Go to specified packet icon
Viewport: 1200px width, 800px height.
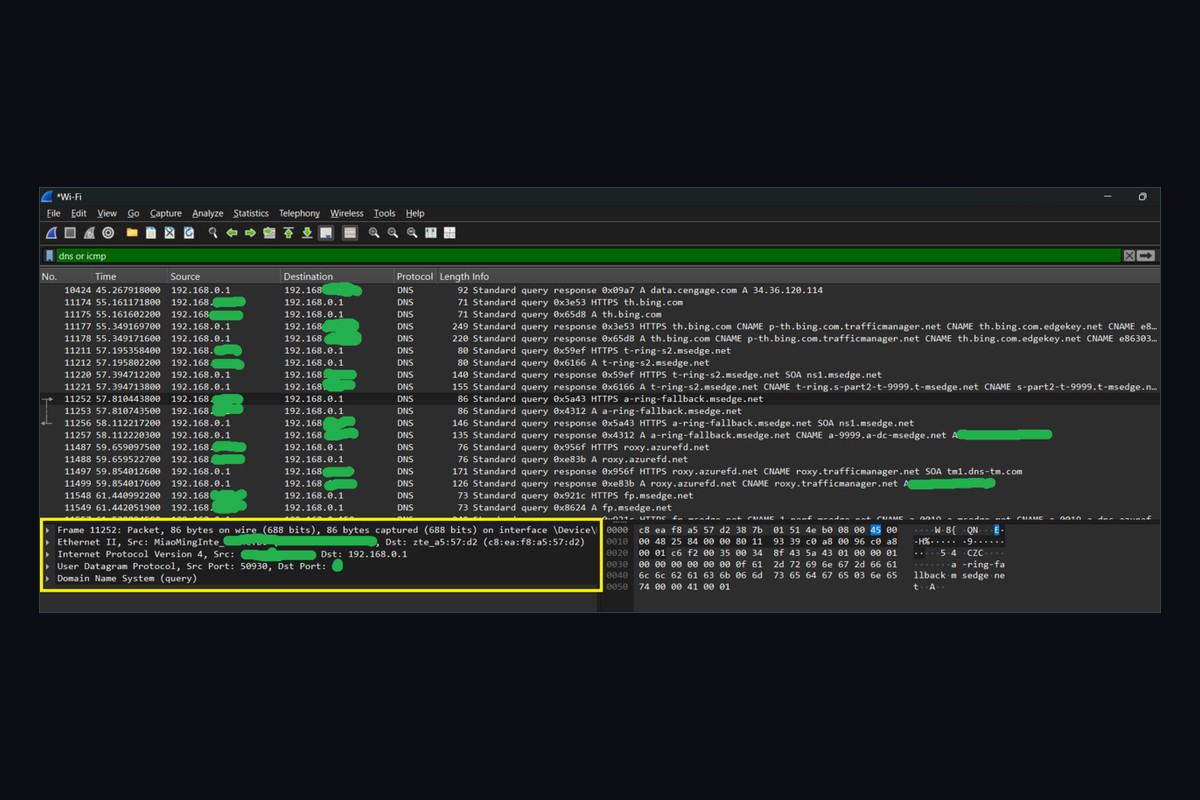(269, 232)
